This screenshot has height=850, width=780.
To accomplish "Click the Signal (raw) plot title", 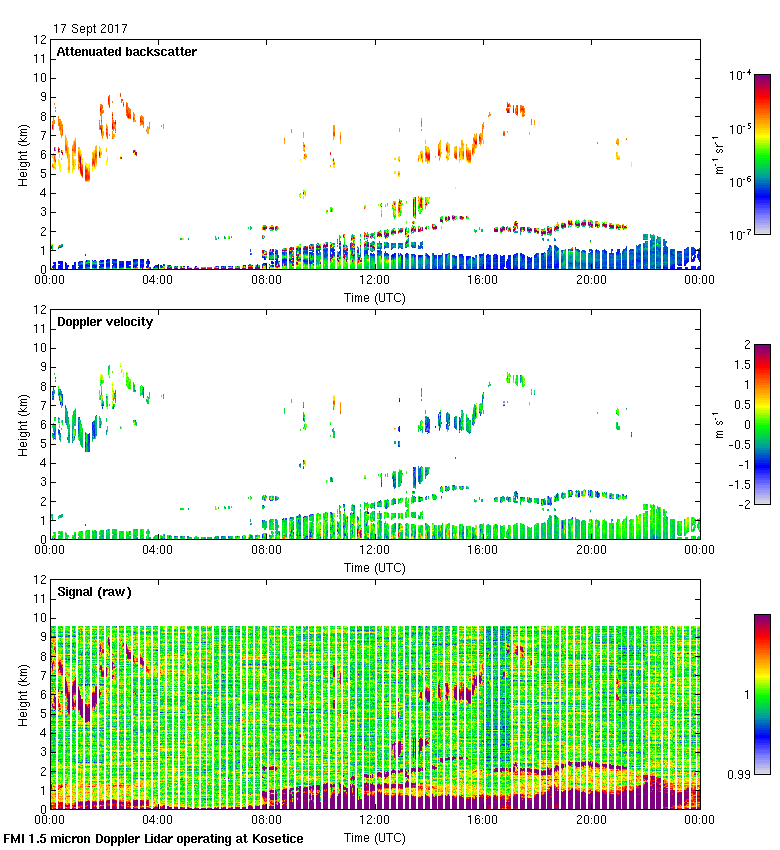I will point(94,592).
